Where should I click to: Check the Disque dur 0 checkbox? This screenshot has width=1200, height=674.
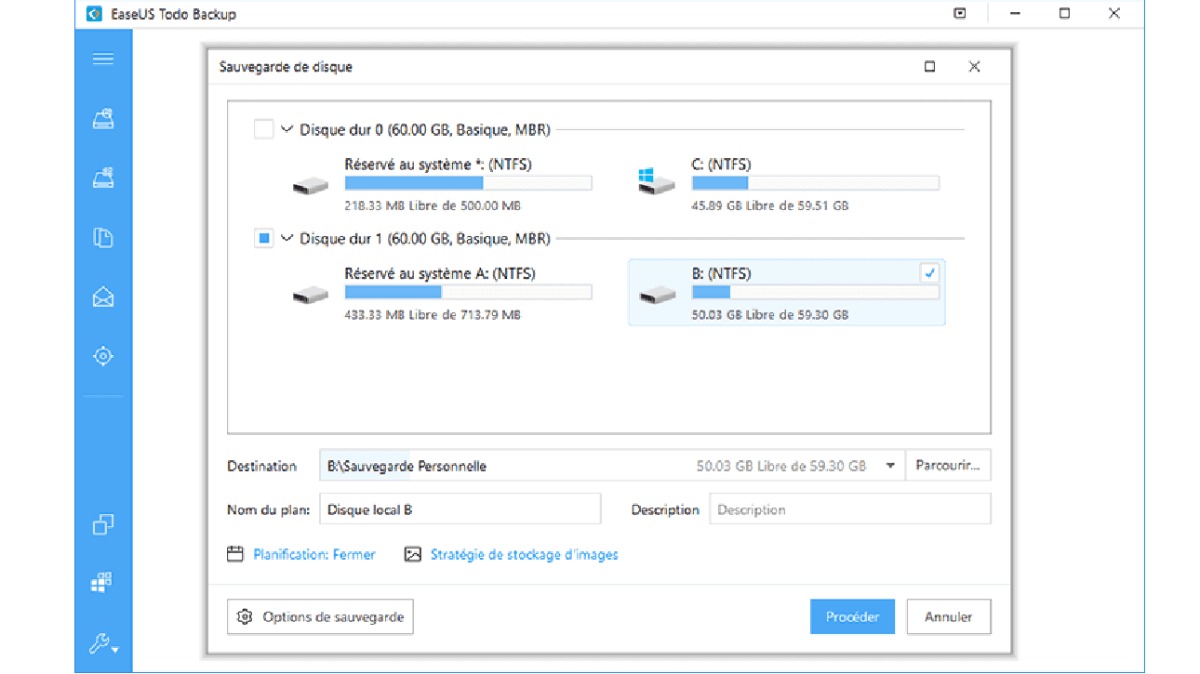(263, 129)
